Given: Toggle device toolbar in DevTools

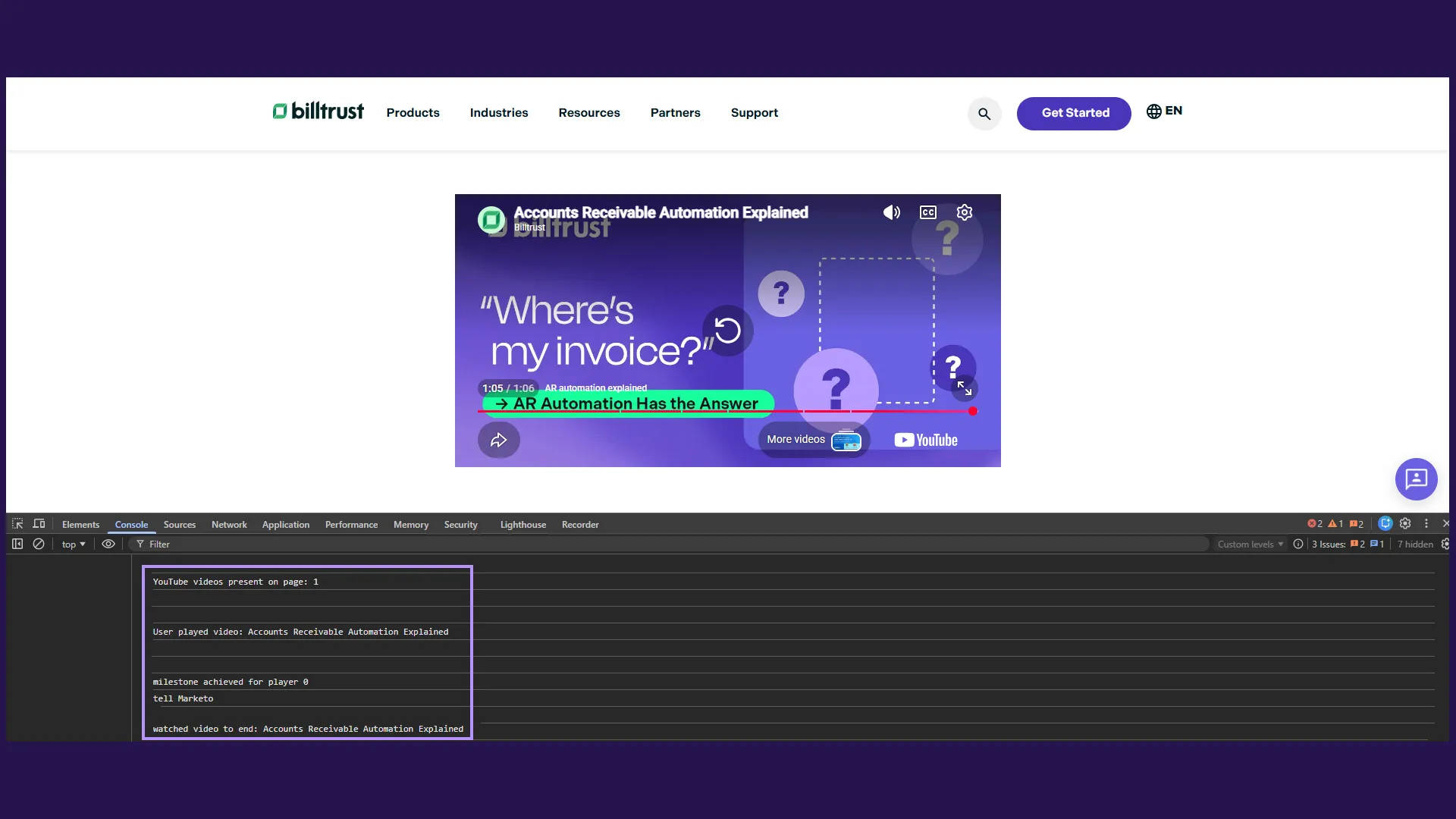Looking at the screenshot, I should (39, 524).
